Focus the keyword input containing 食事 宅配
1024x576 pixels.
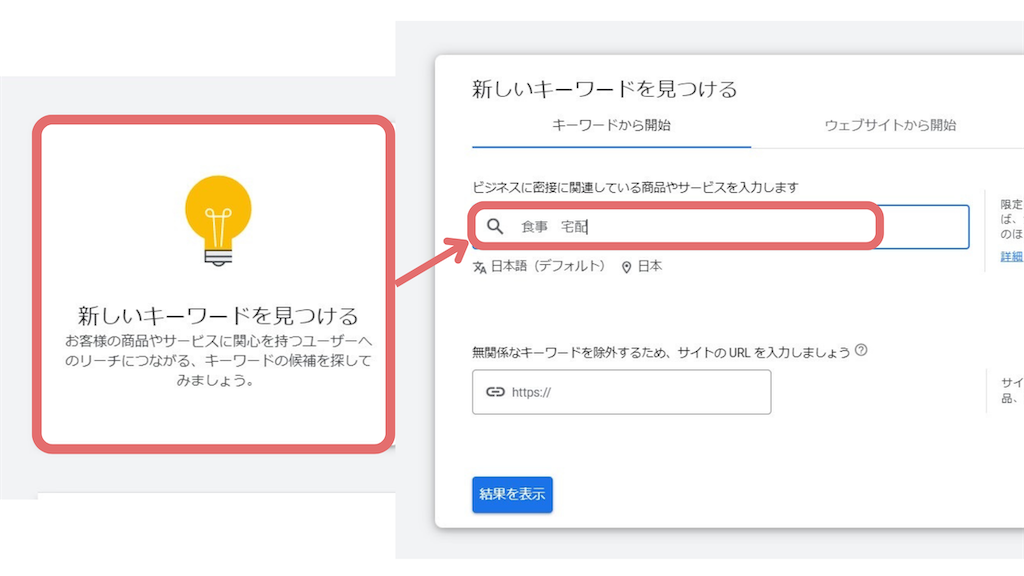coord(721,227)
